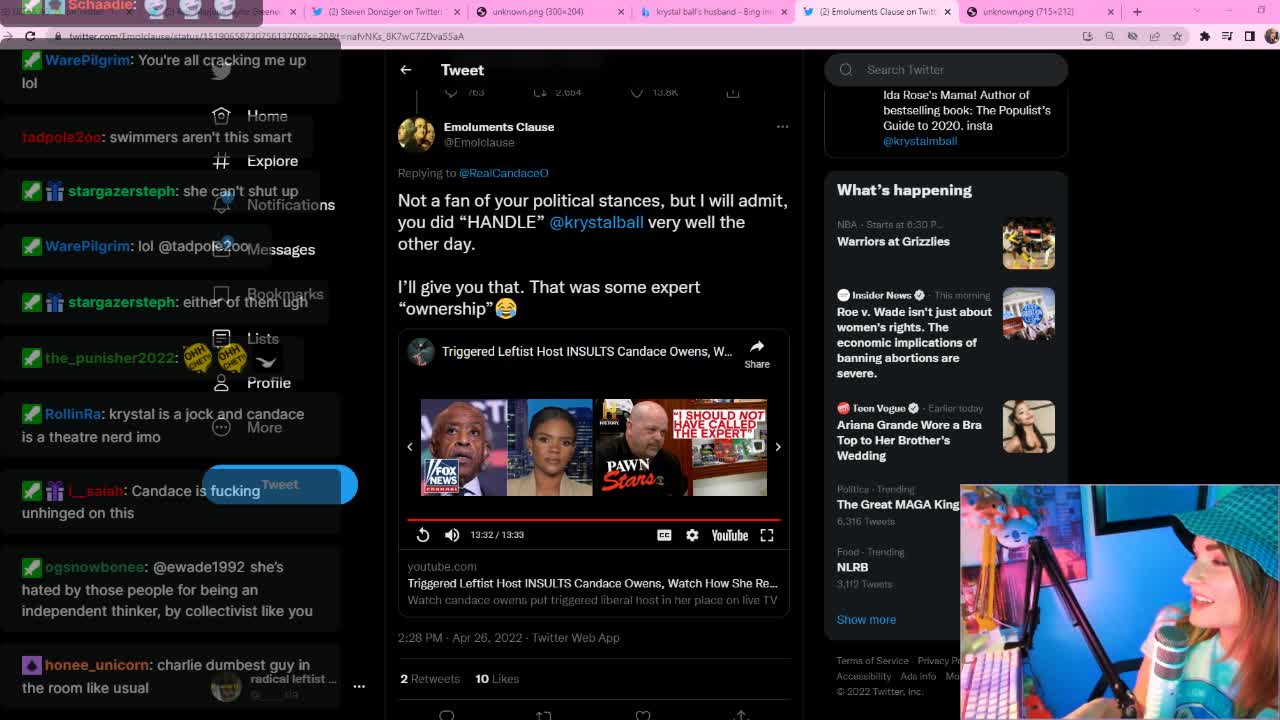
Task: Click the like heart icon under tweet
Action: point(643,714)
